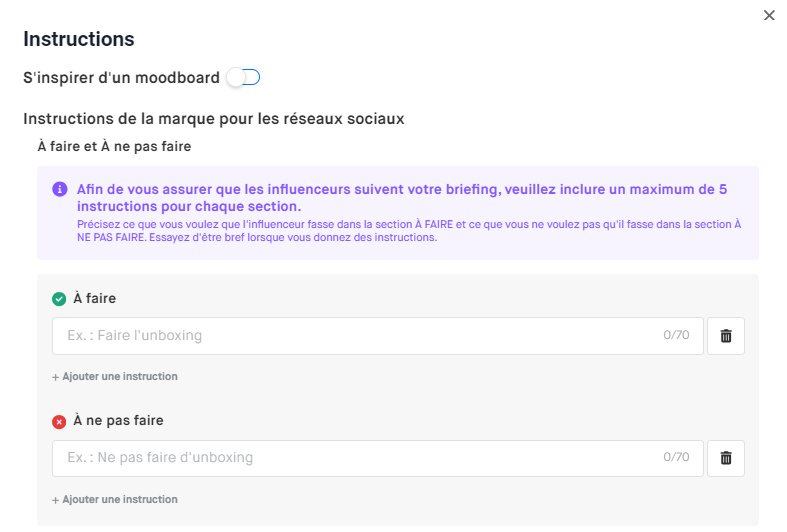This screenshot has width=787, height=532.
Task: Click the Instructions heading at the top
Action: click(79, 40)
